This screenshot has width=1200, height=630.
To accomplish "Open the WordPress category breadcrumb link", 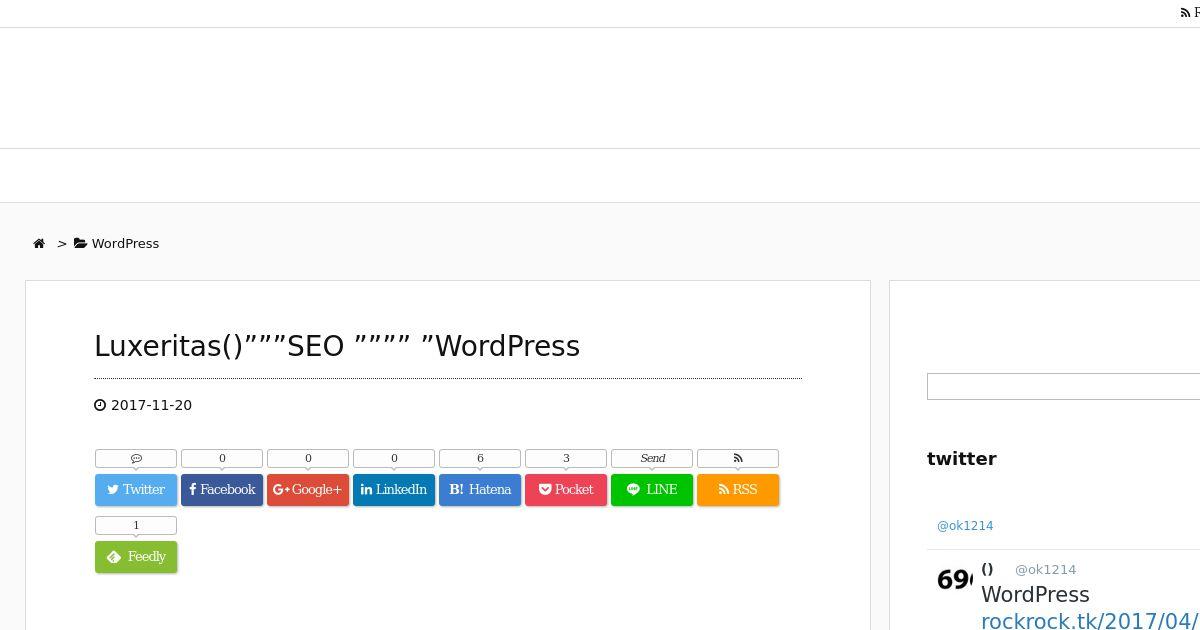I will click(x=125, y=243).
